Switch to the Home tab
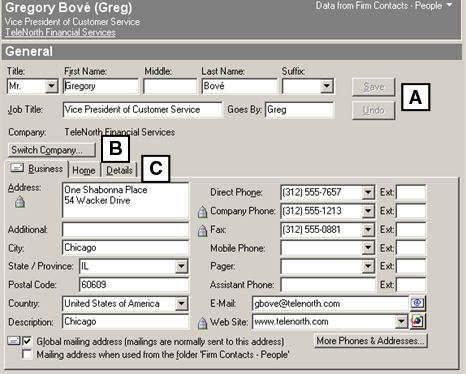Screen dimensions: 466x374 click(x=84, y=170)
